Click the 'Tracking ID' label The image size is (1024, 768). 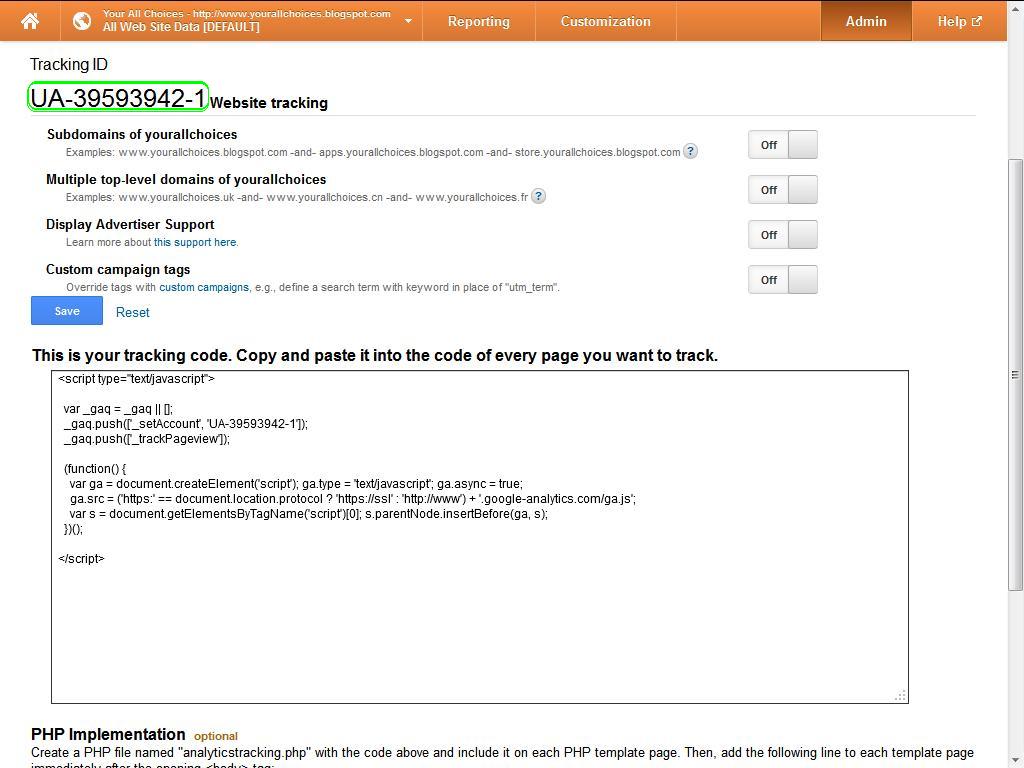click(x=69, y=65)
